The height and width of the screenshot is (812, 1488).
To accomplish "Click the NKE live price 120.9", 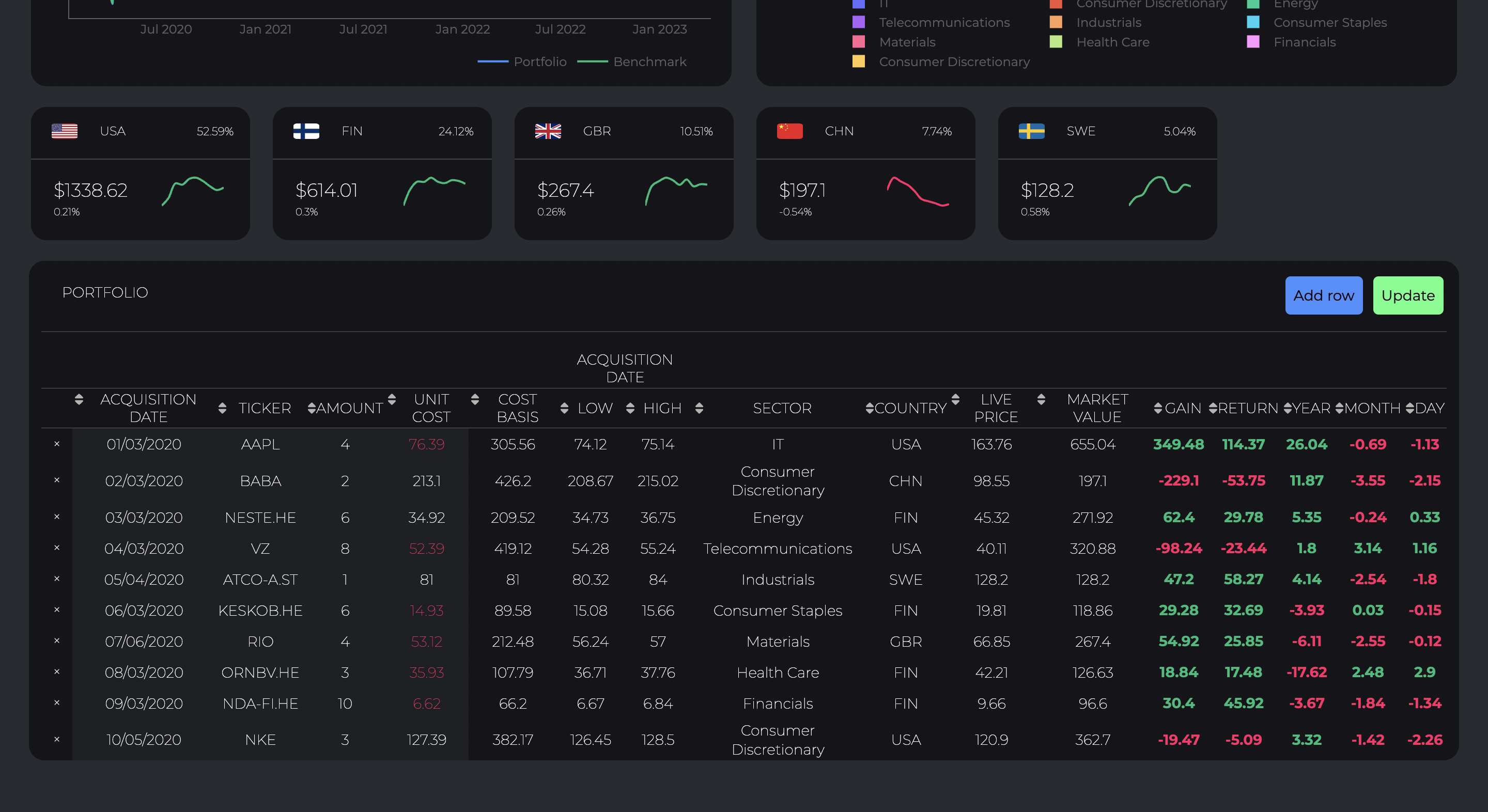I will 991,740.
